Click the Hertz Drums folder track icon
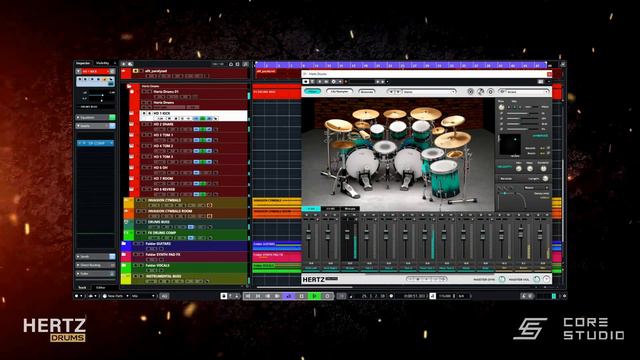Image resolution: width=640 pixels, height=360 pixels. (129, 86)
